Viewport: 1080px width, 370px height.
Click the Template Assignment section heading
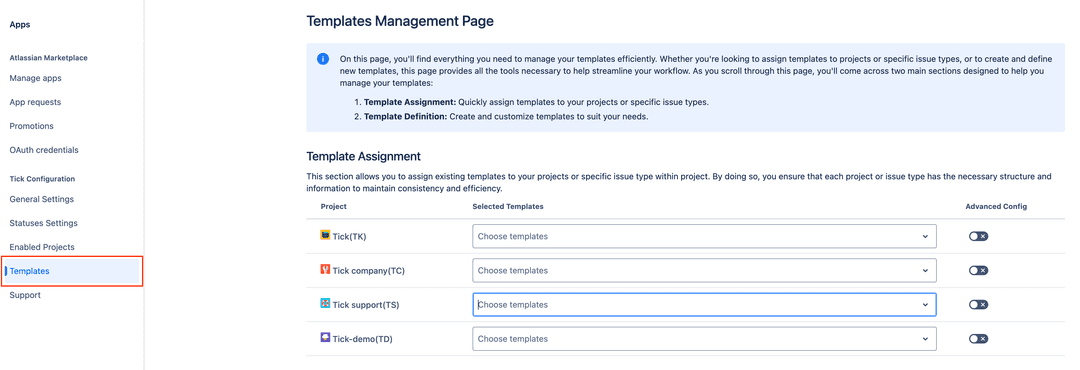coord(363,156)
